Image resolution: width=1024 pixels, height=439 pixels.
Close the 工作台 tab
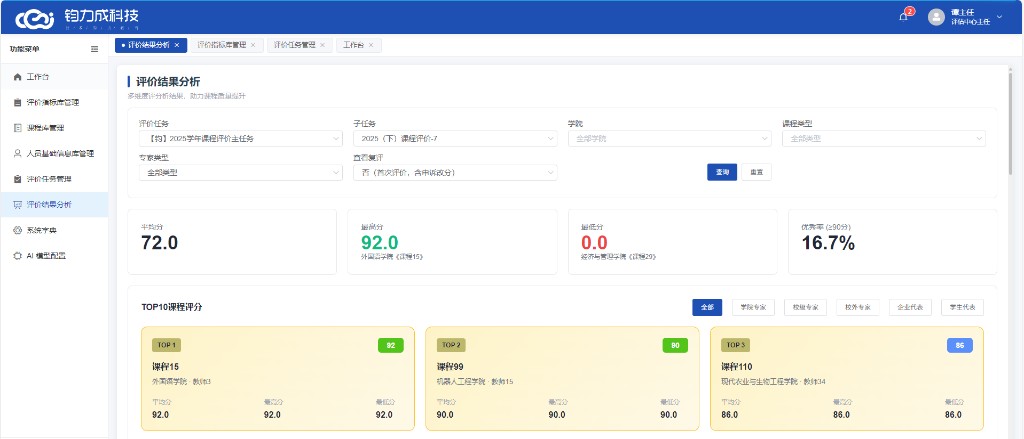click(371, 45)
